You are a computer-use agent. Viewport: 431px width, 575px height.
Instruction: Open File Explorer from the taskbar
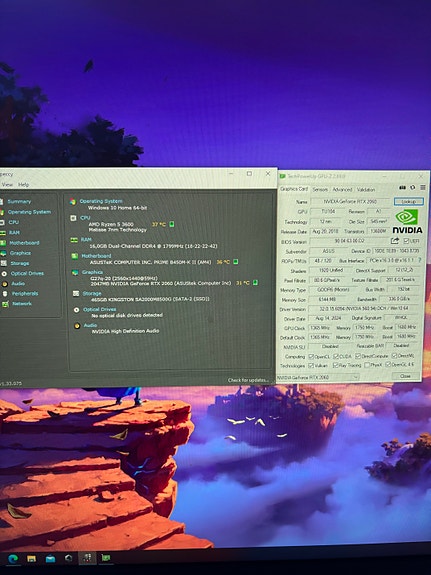pos(32,558)
